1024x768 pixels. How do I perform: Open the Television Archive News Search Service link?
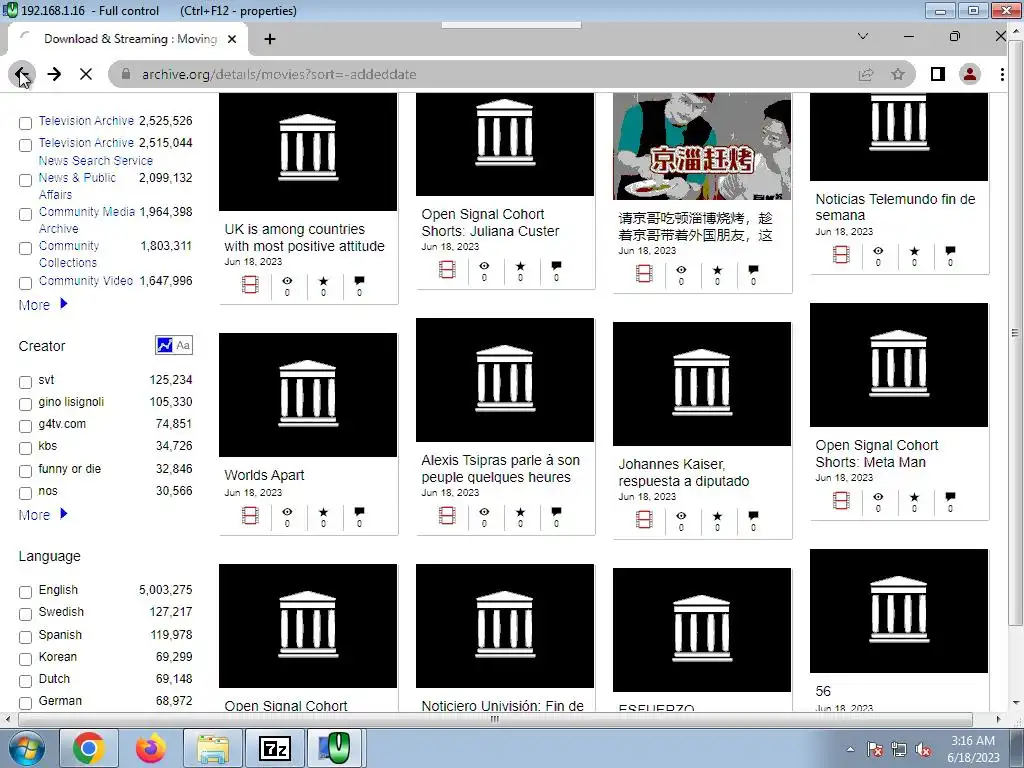click(x=95, y=151)
